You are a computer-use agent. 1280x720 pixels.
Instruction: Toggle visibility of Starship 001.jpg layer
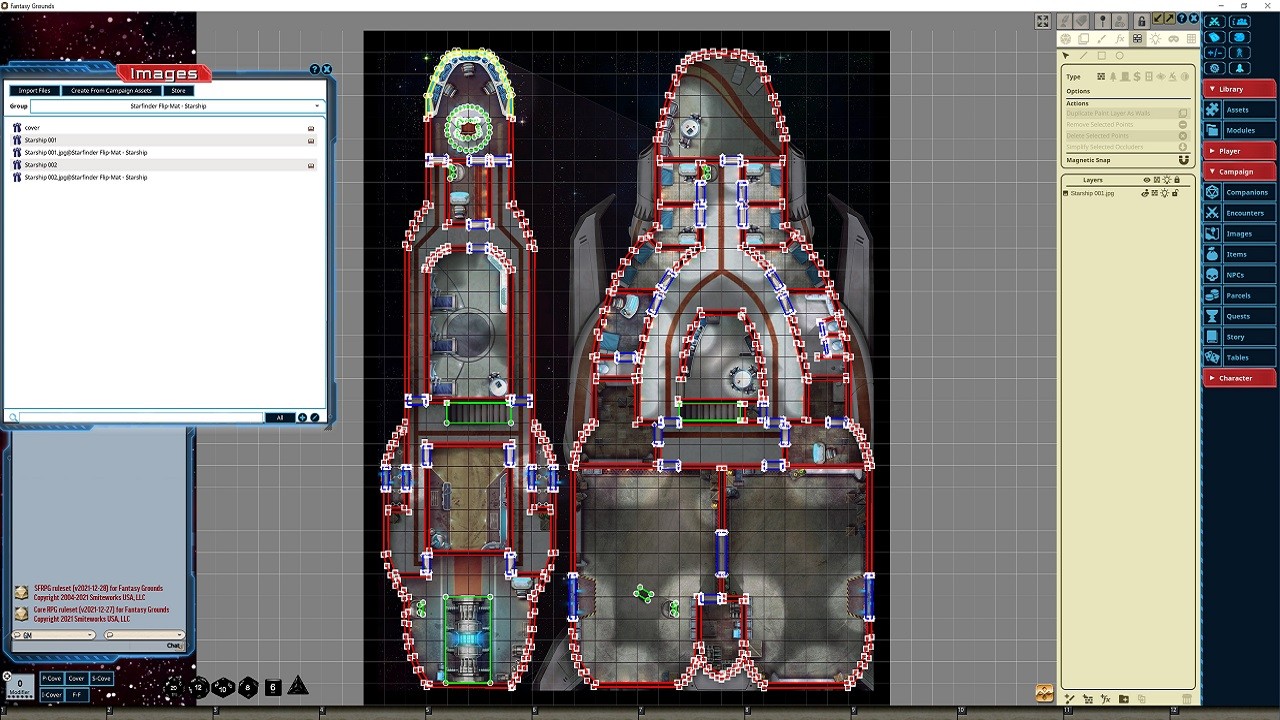tap(1145, 193)
